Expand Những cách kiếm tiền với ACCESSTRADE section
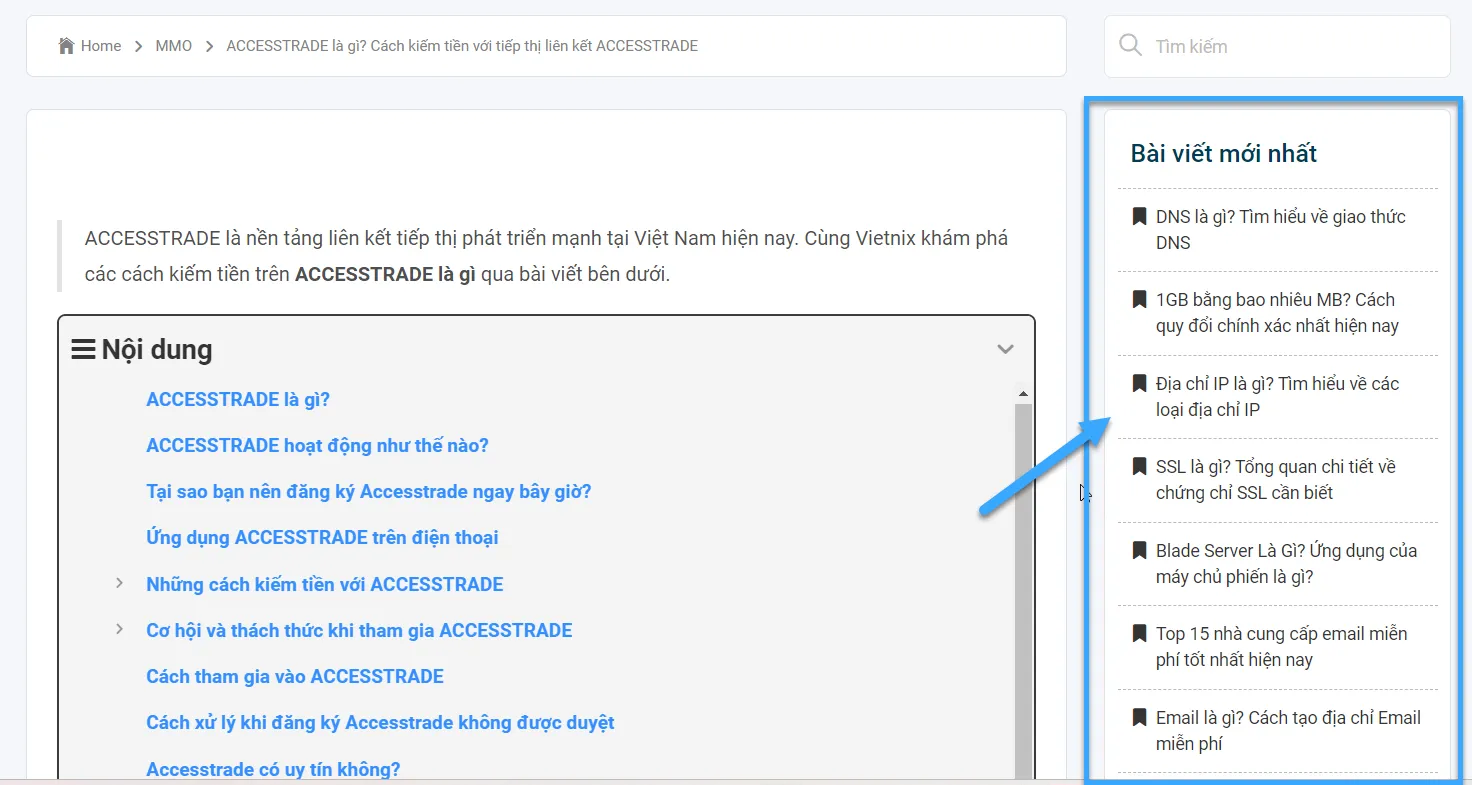Viewport: 1472px width, 785px height. (119, 583)
